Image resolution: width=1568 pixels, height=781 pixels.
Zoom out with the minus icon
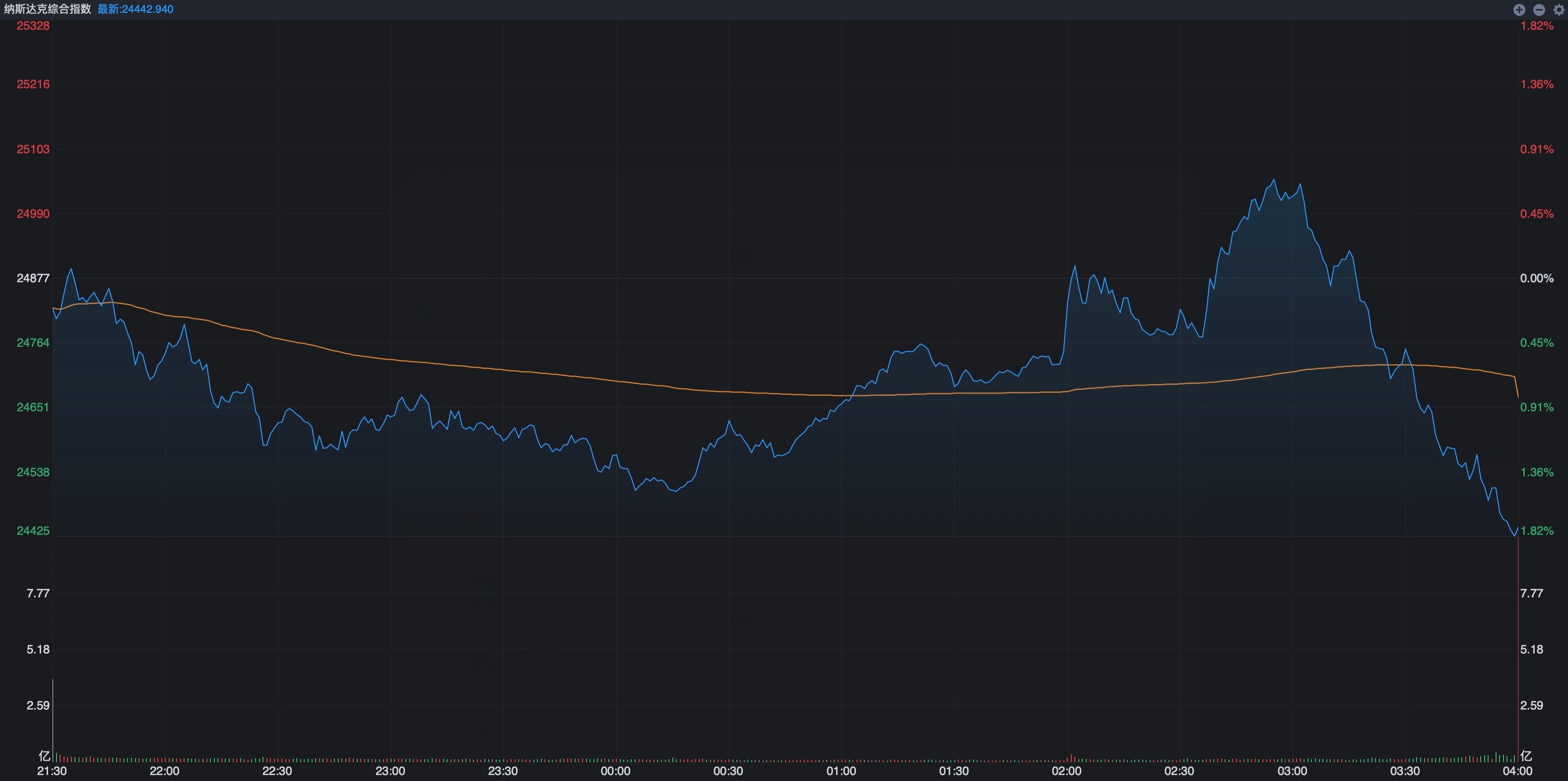pos(1539,9)
